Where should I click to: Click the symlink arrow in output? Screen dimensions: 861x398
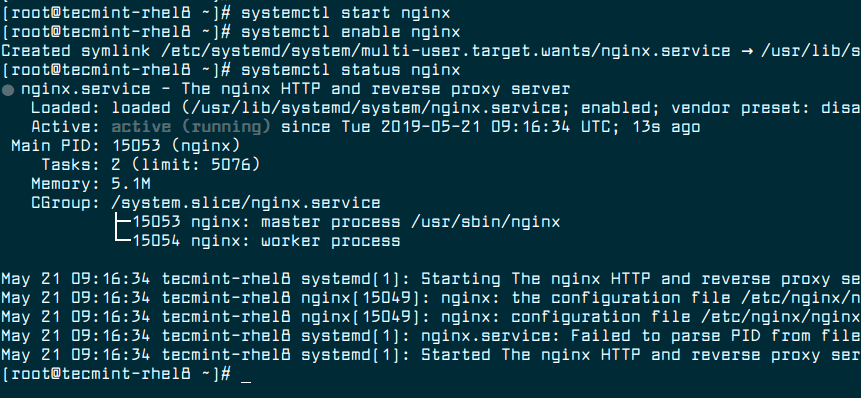click(x=746, y=52)
